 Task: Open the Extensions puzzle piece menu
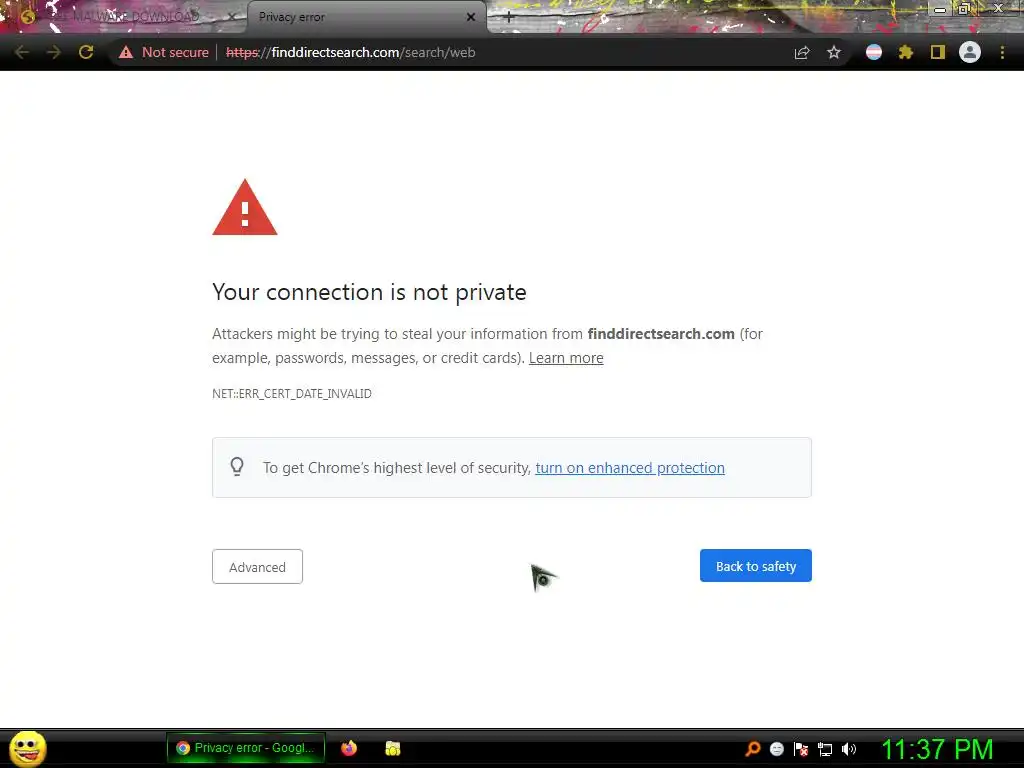click(906, 52)
